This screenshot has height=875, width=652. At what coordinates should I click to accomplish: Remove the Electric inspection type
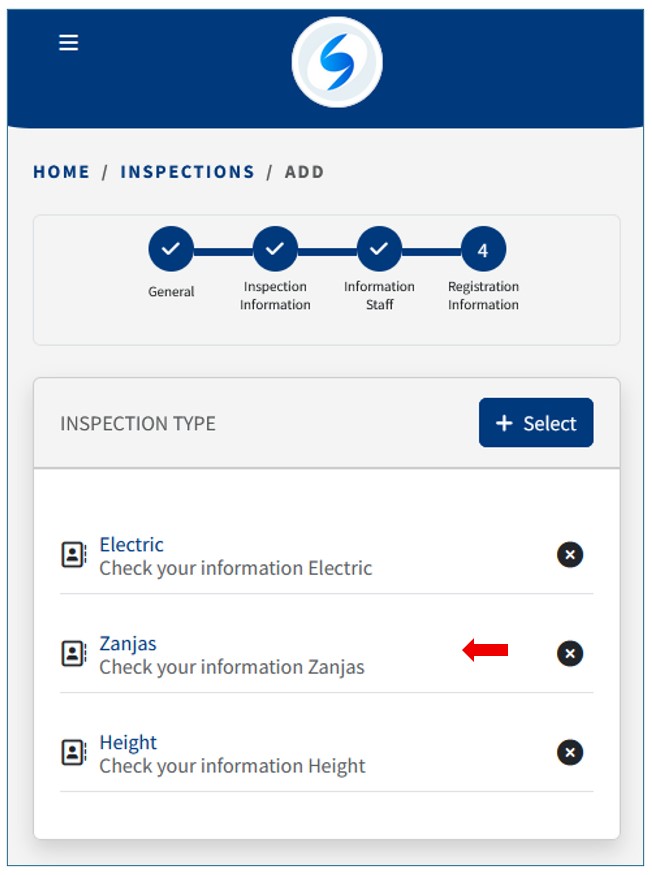coord(570,554)
